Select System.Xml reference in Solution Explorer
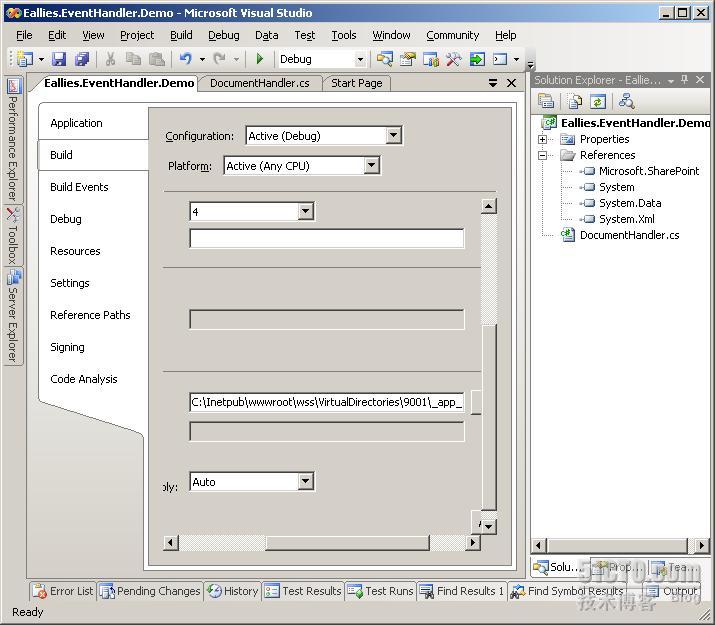This screenshot has width=715, height=625. [x=627, y=219]
